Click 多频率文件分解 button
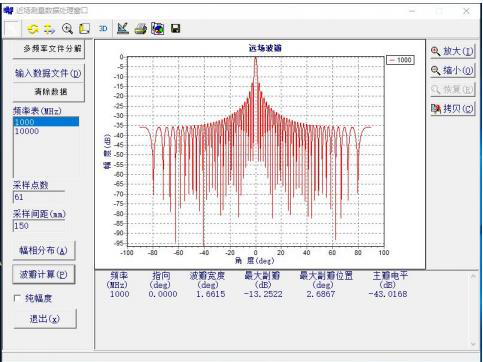Screen dimensions: 483x362 point(50,49)
